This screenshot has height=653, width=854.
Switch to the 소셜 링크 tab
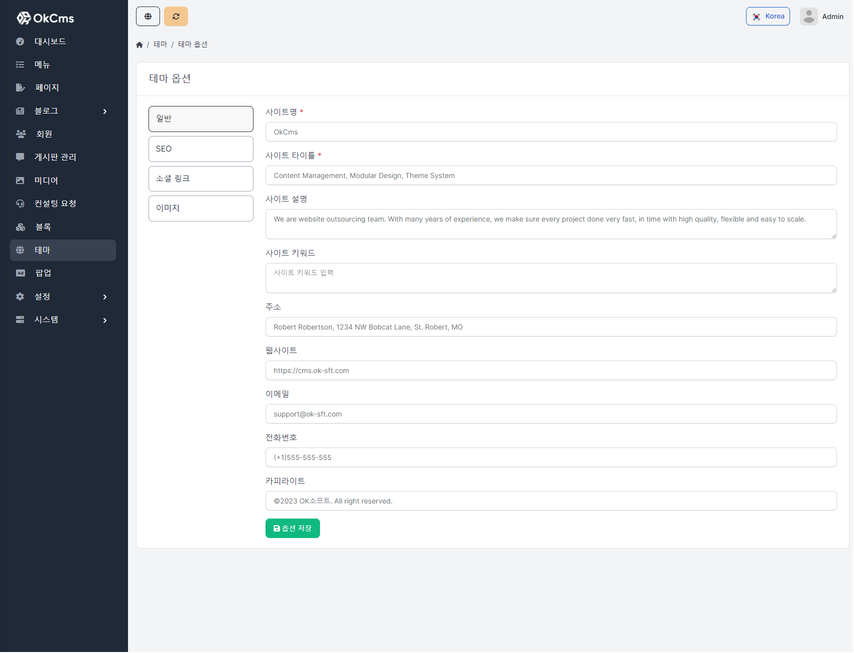[201, 179]
